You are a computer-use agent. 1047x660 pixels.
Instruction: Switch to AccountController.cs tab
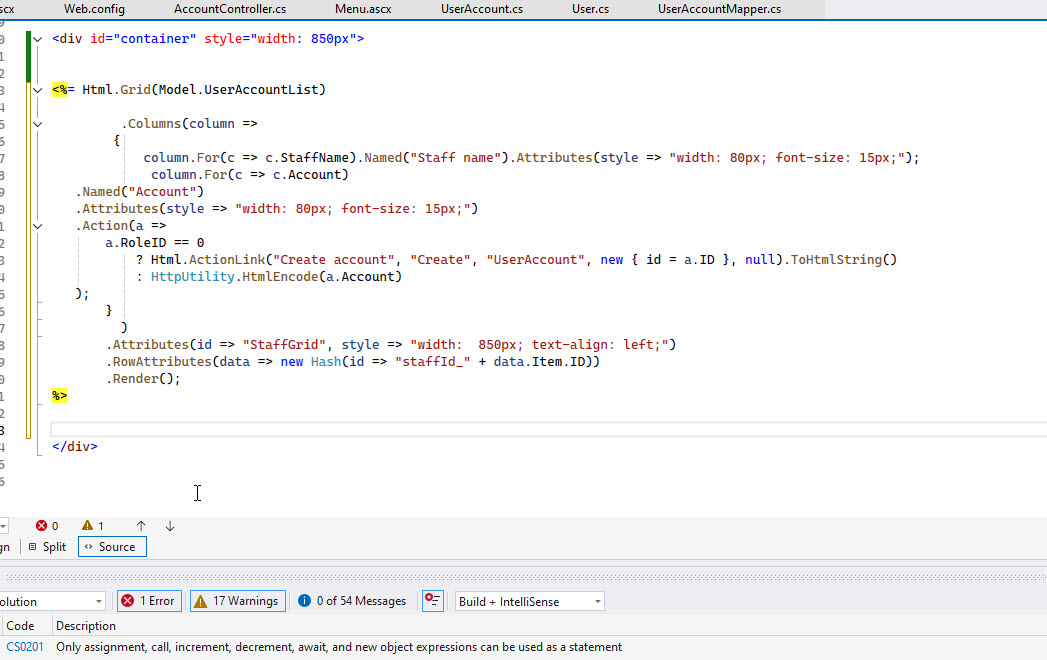[230, 9]
